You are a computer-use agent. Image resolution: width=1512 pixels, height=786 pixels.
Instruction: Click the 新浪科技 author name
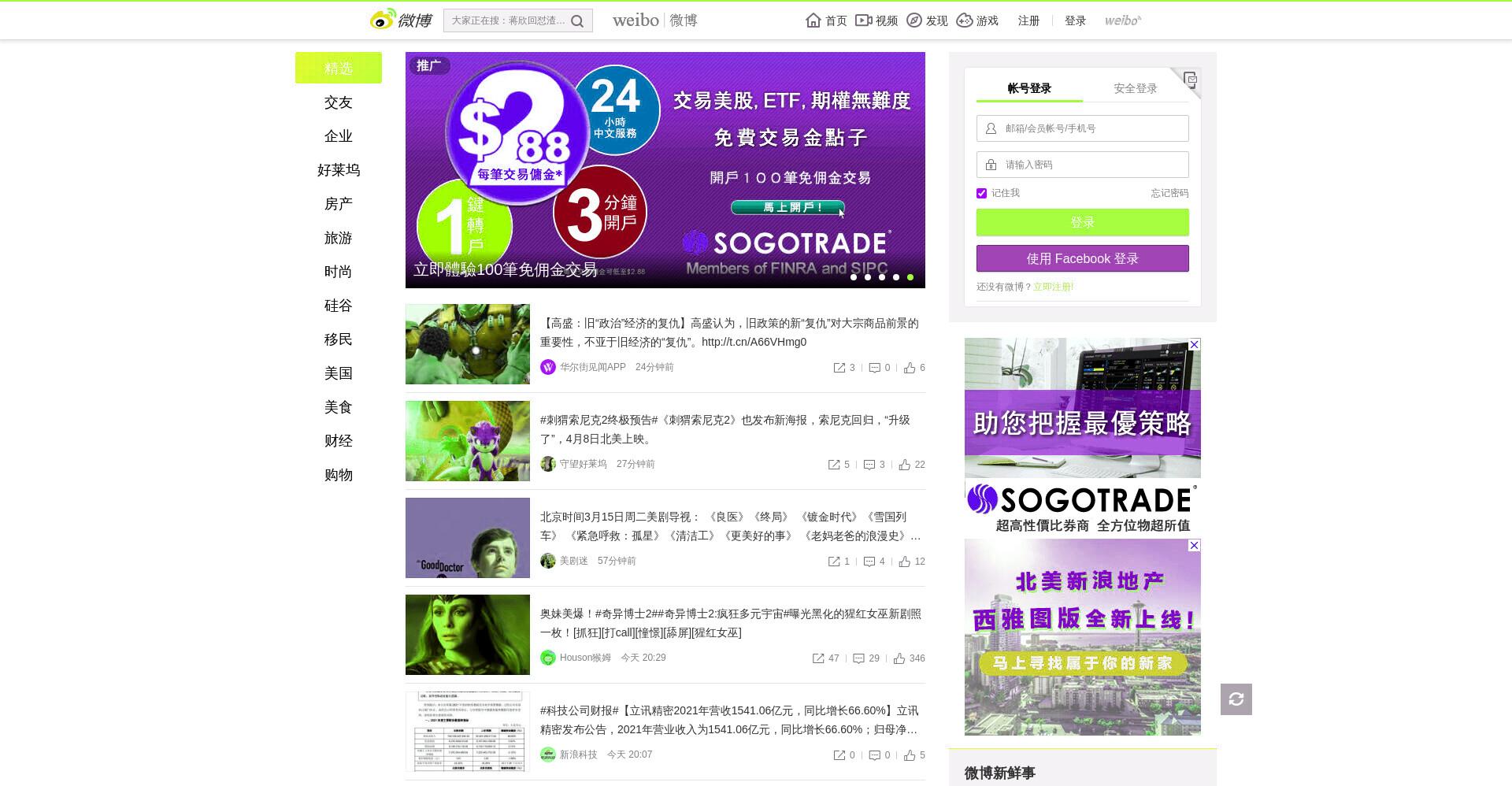pyautogui.click(x=579, y=754)
